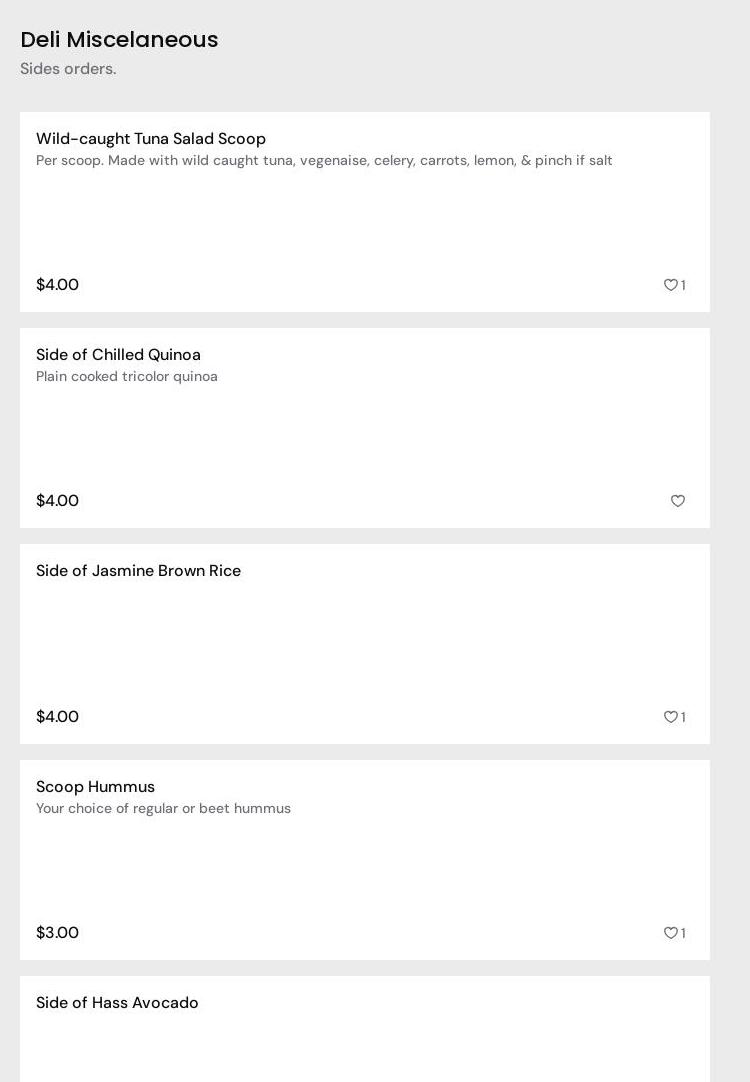Screen dimensions: 750x1082
Task: Click the 'Sides orders.' subtitle text
Action: coord(68,69)
